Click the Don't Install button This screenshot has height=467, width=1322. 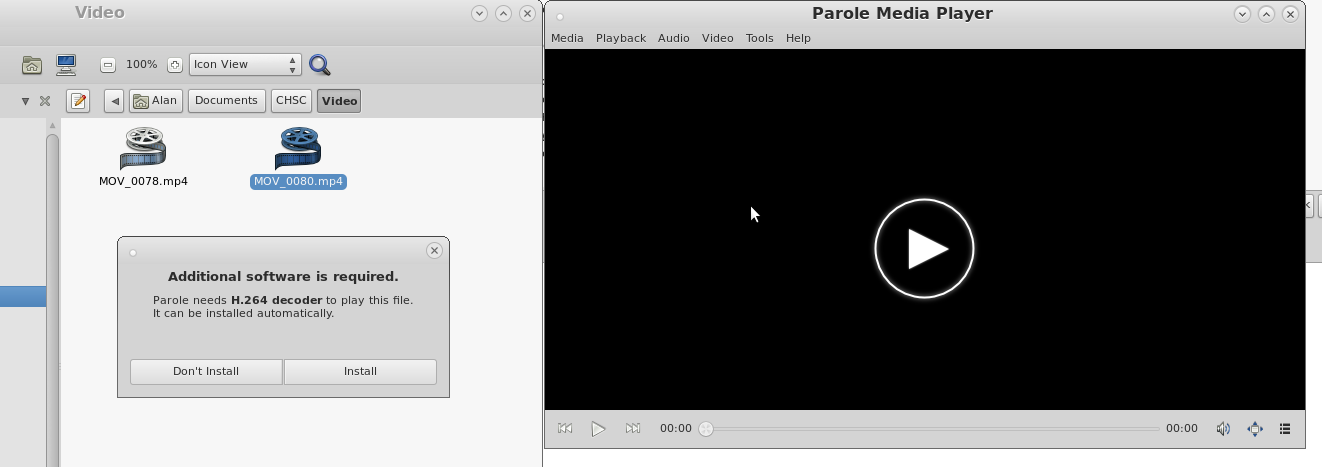[x=206, y=371]
